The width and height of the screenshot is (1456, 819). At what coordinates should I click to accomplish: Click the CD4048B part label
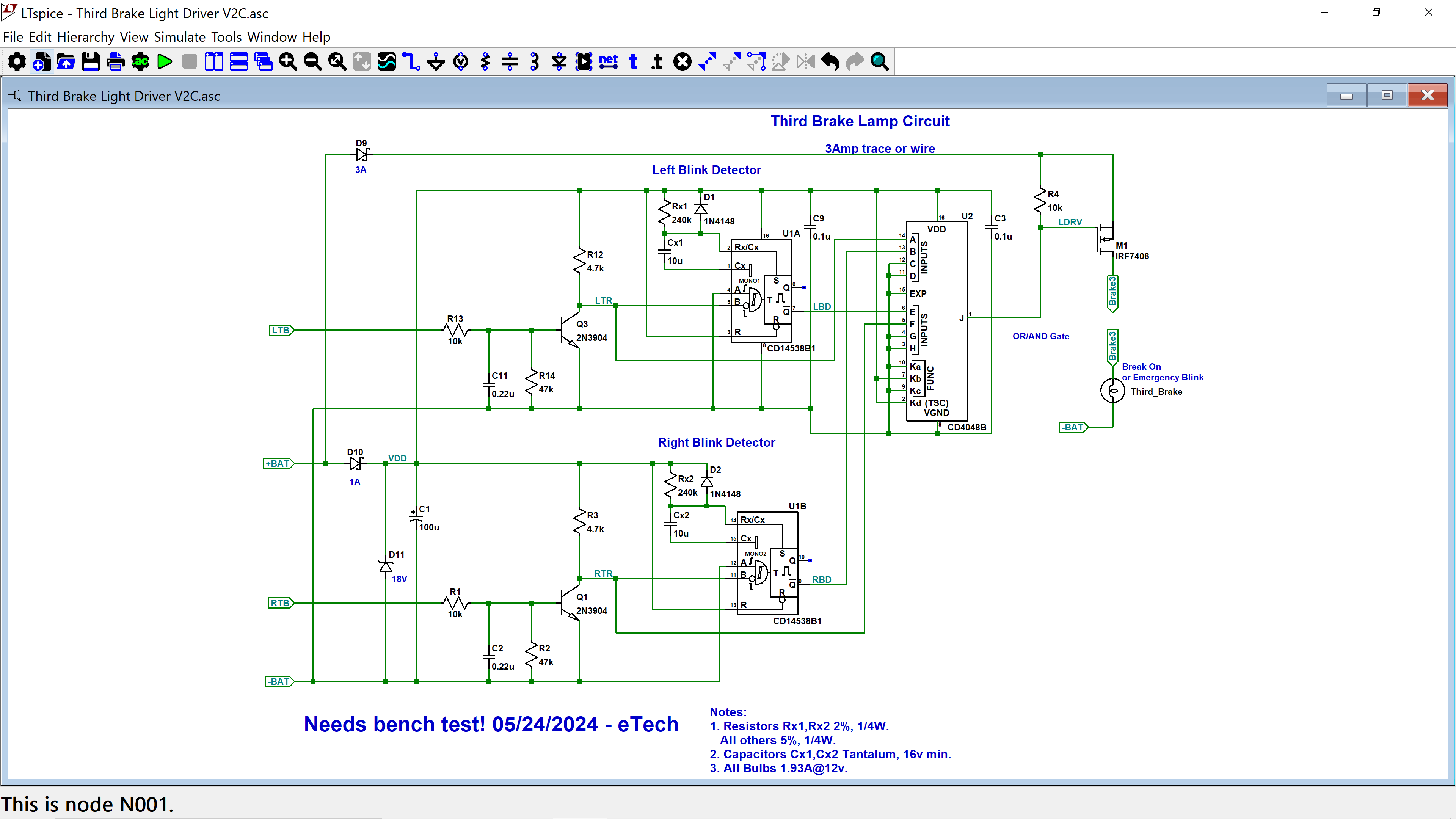(966, 427)
